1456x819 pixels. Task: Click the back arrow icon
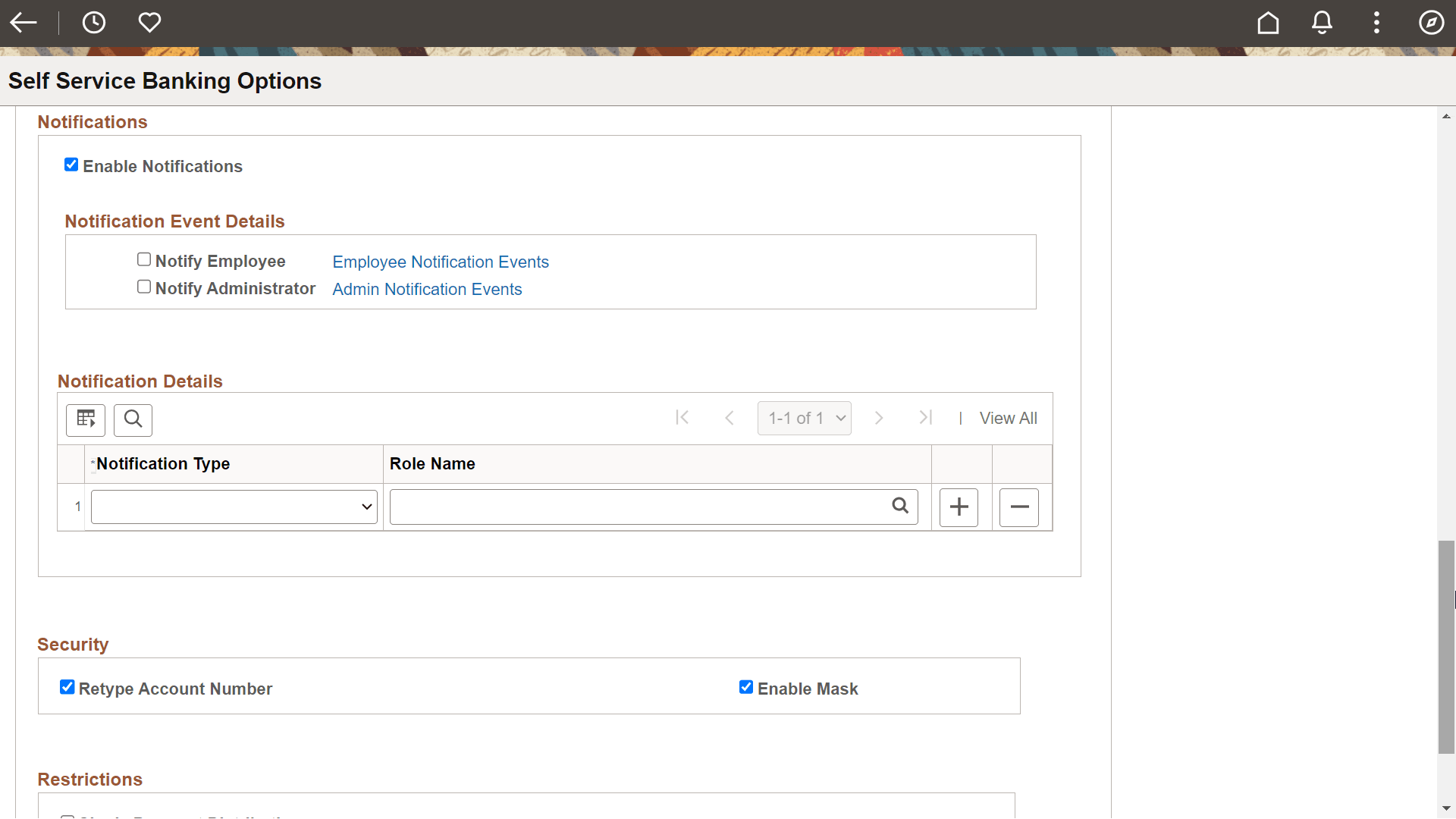pos(24,22)
